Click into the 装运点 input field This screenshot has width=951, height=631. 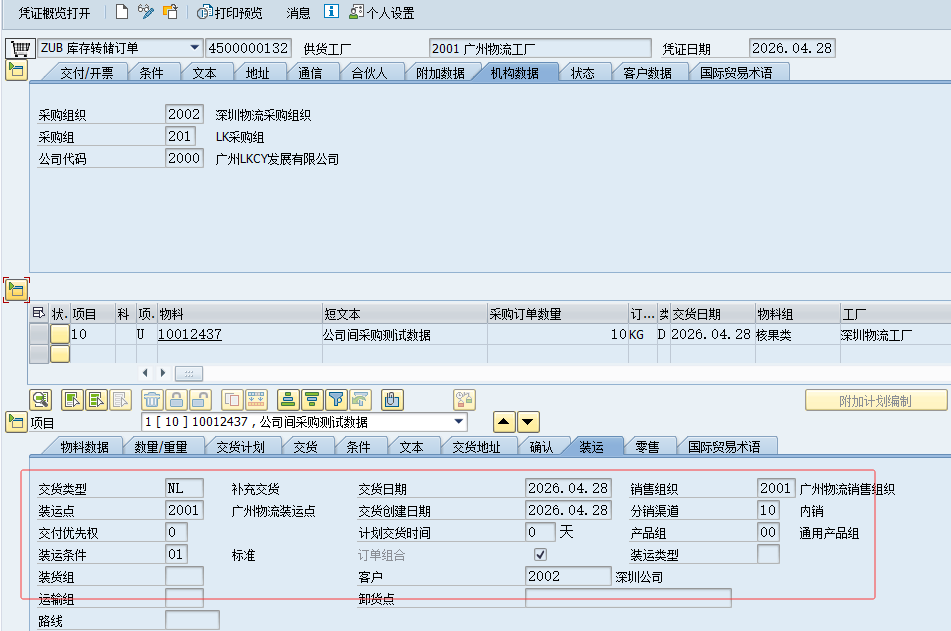[x=184, y=510]
